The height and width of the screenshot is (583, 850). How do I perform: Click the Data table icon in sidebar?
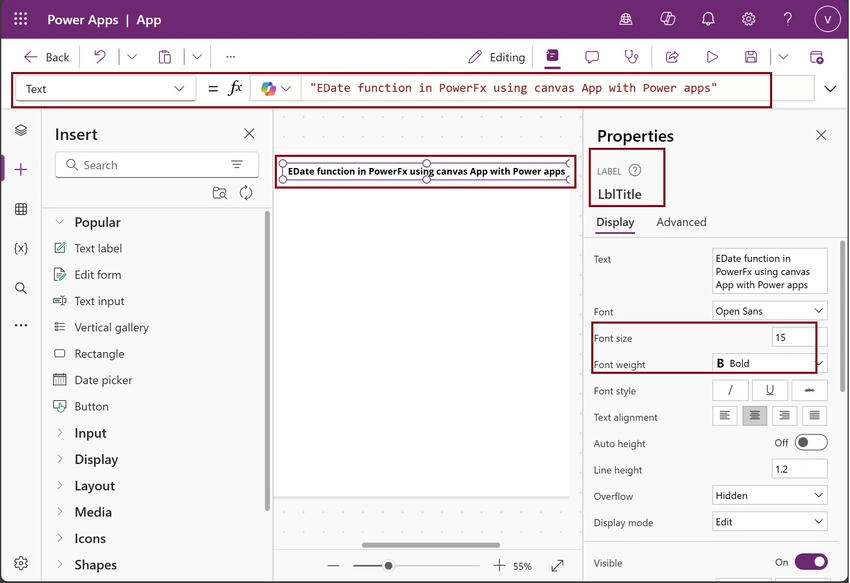coord(21,209)
